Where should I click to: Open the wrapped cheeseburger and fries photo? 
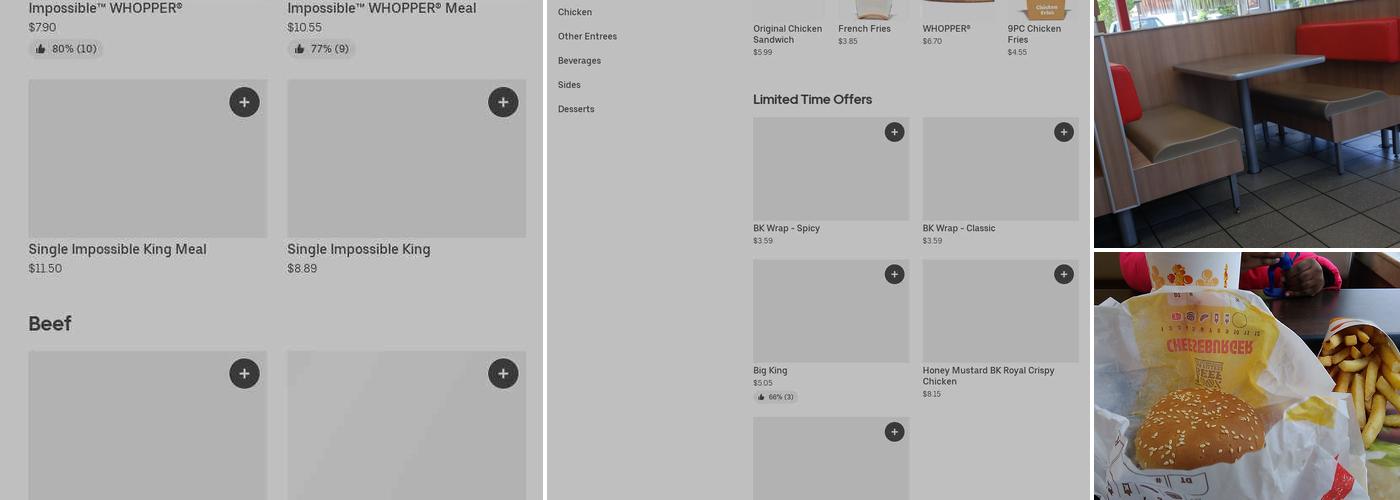point(1246,376)
